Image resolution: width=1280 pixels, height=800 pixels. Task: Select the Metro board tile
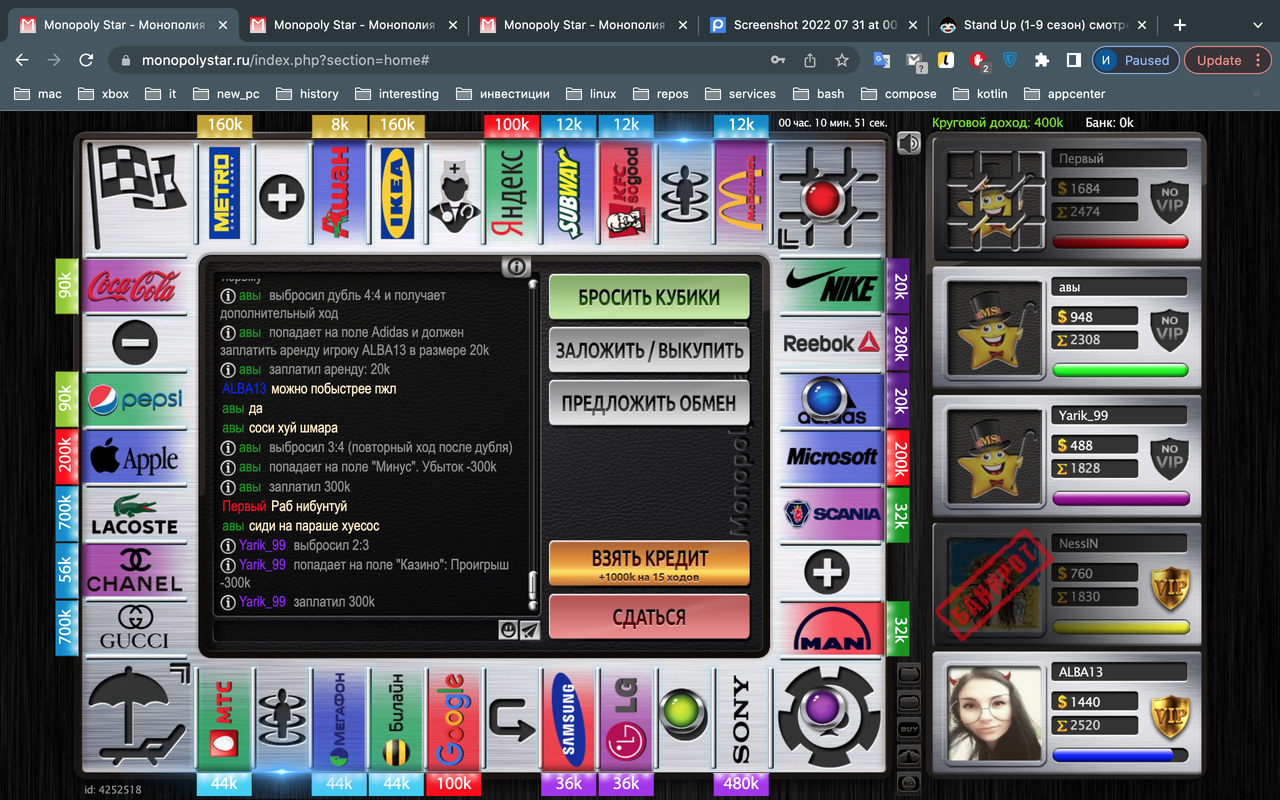(x=225, y=193)
